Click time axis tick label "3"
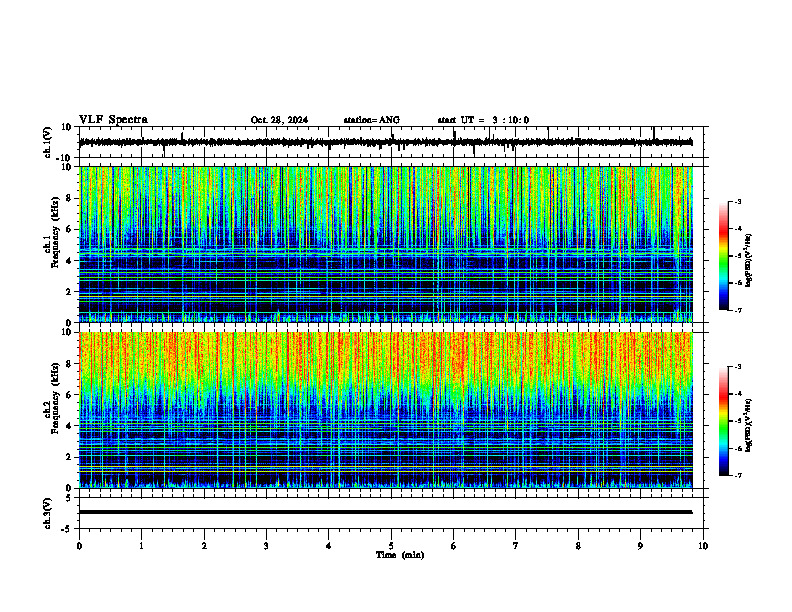The width and height of the screenshot is (792, 612). [266, 546]
